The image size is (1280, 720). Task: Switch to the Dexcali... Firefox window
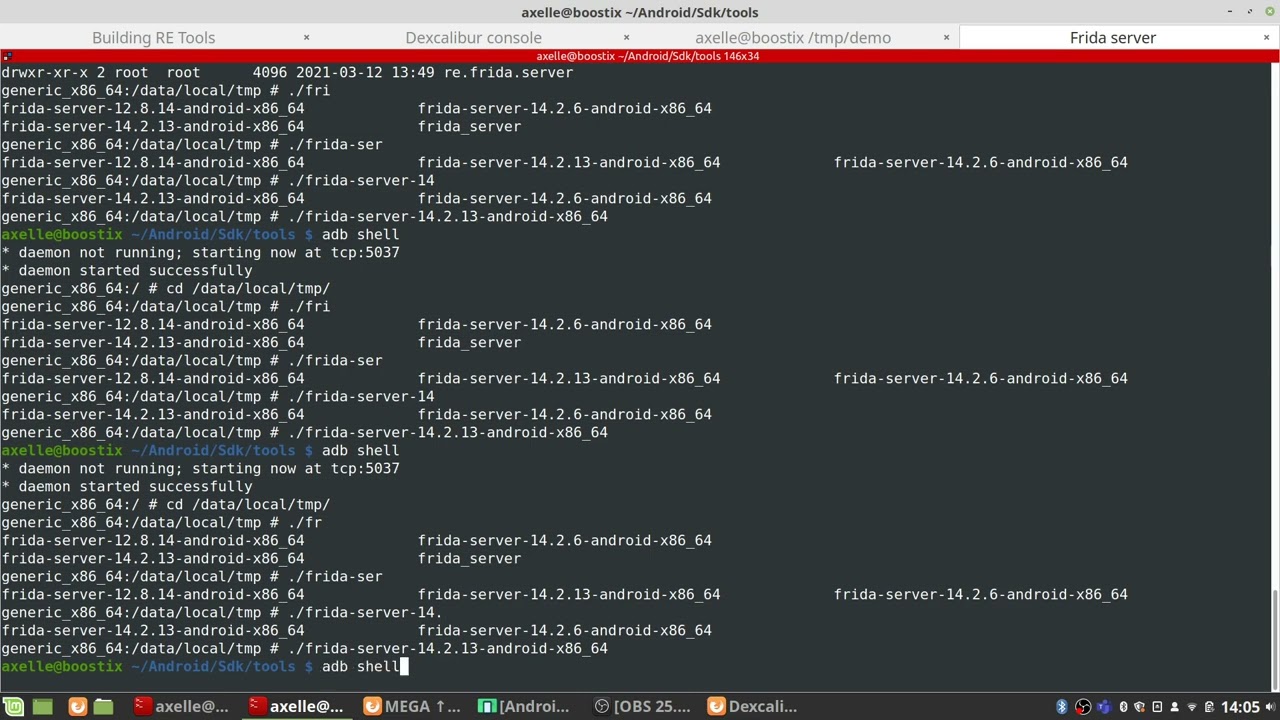[x=753, y=706]
